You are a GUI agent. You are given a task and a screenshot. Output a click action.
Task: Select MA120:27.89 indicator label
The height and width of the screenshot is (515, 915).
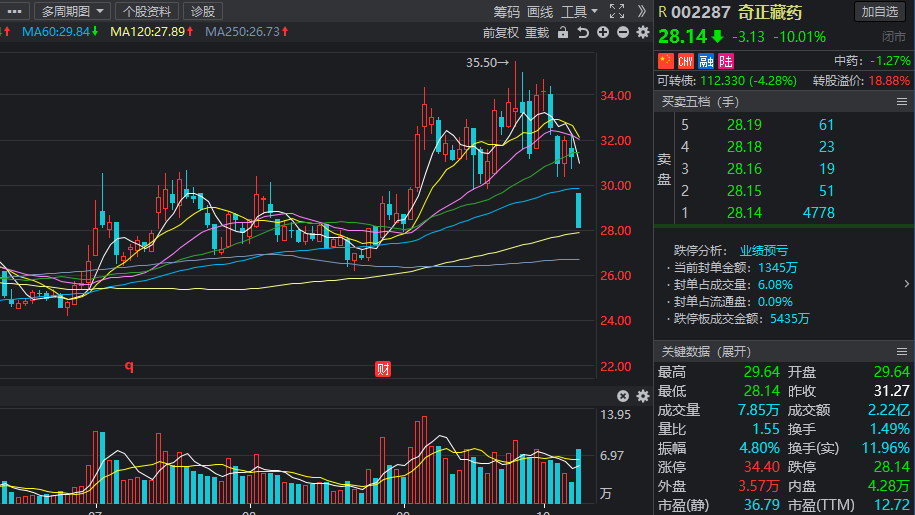(152, 31)
